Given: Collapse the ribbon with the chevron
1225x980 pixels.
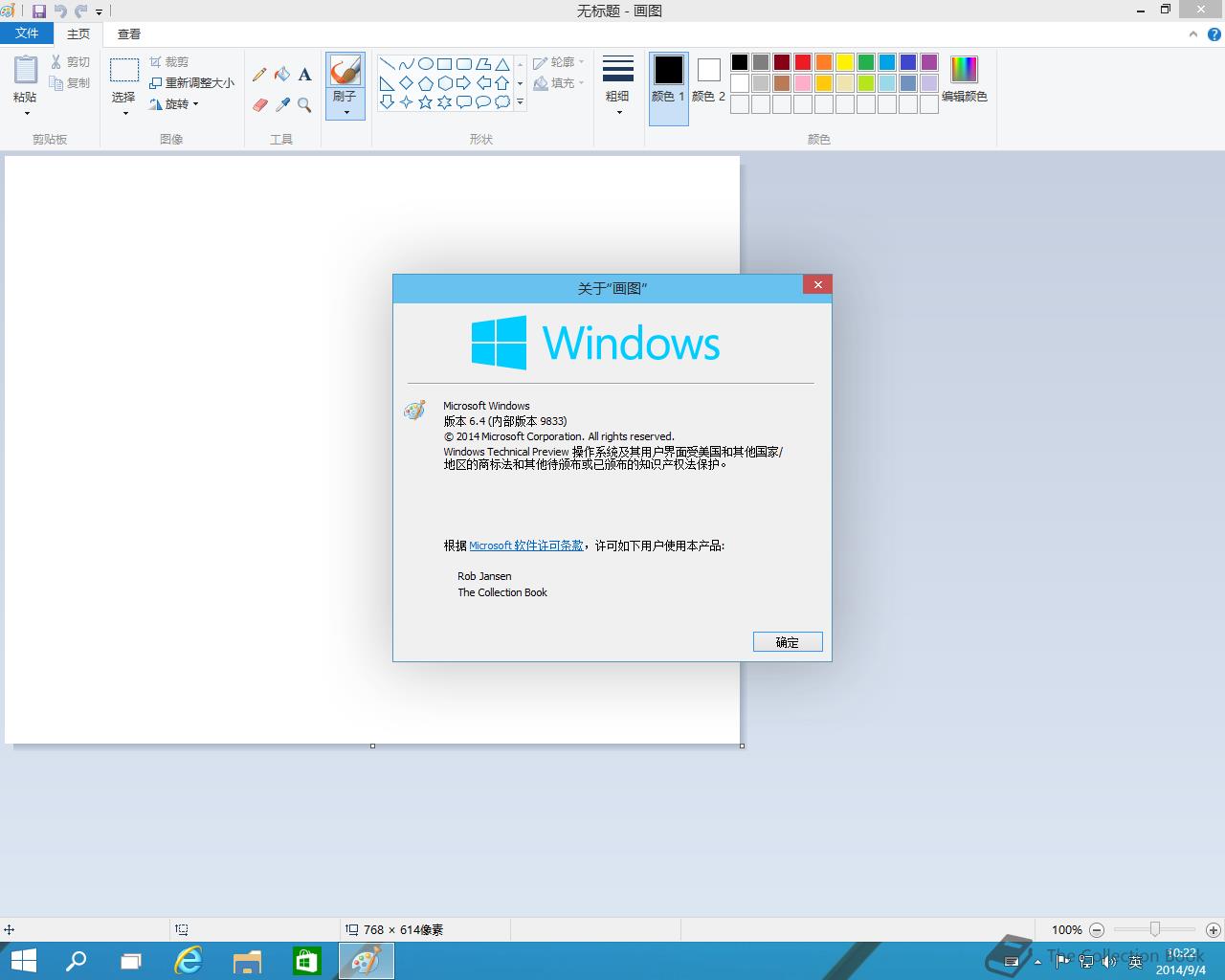Looking at the screenshot, I should (1193, 34).
